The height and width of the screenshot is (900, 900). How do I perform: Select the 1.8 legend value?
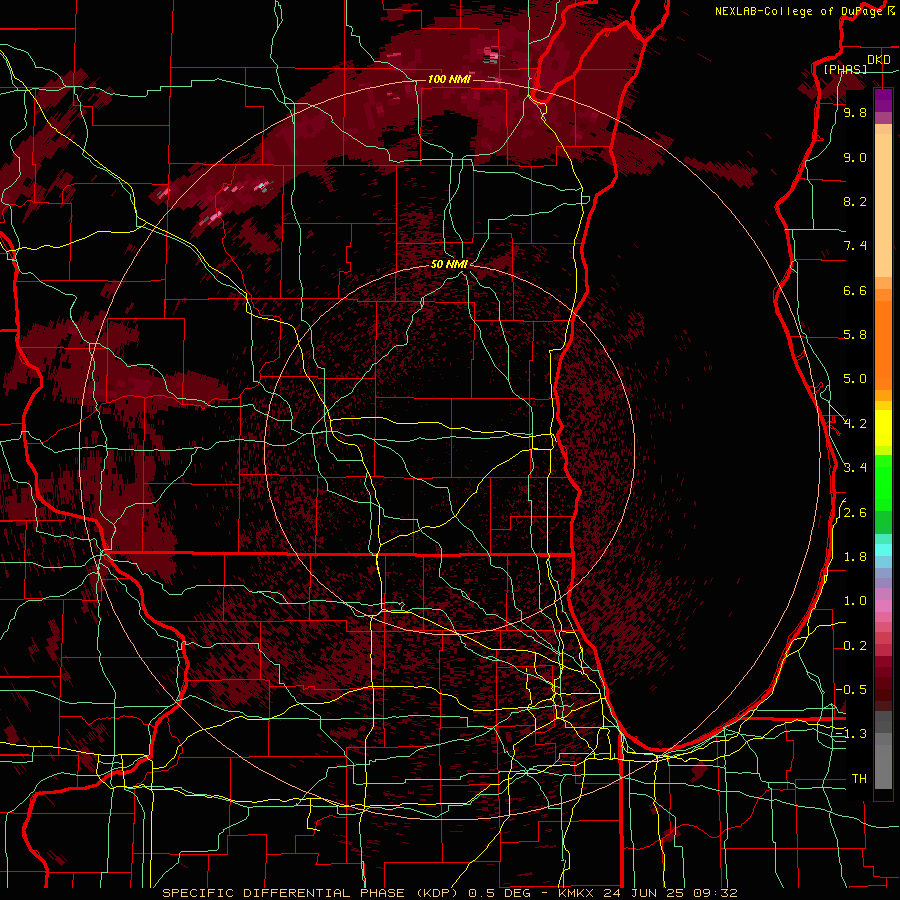[x=855, y=557]
